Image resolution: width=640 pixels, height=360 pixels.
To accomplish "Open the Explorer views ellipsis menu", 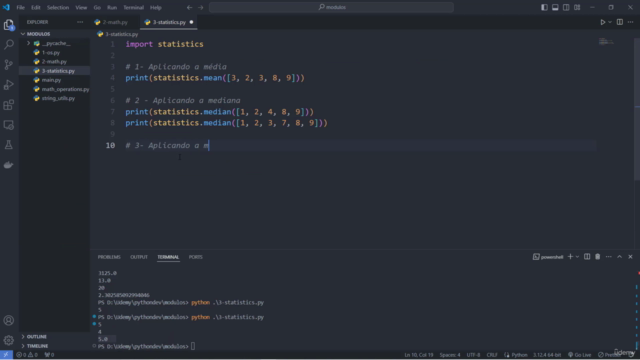I will [80, 22].
